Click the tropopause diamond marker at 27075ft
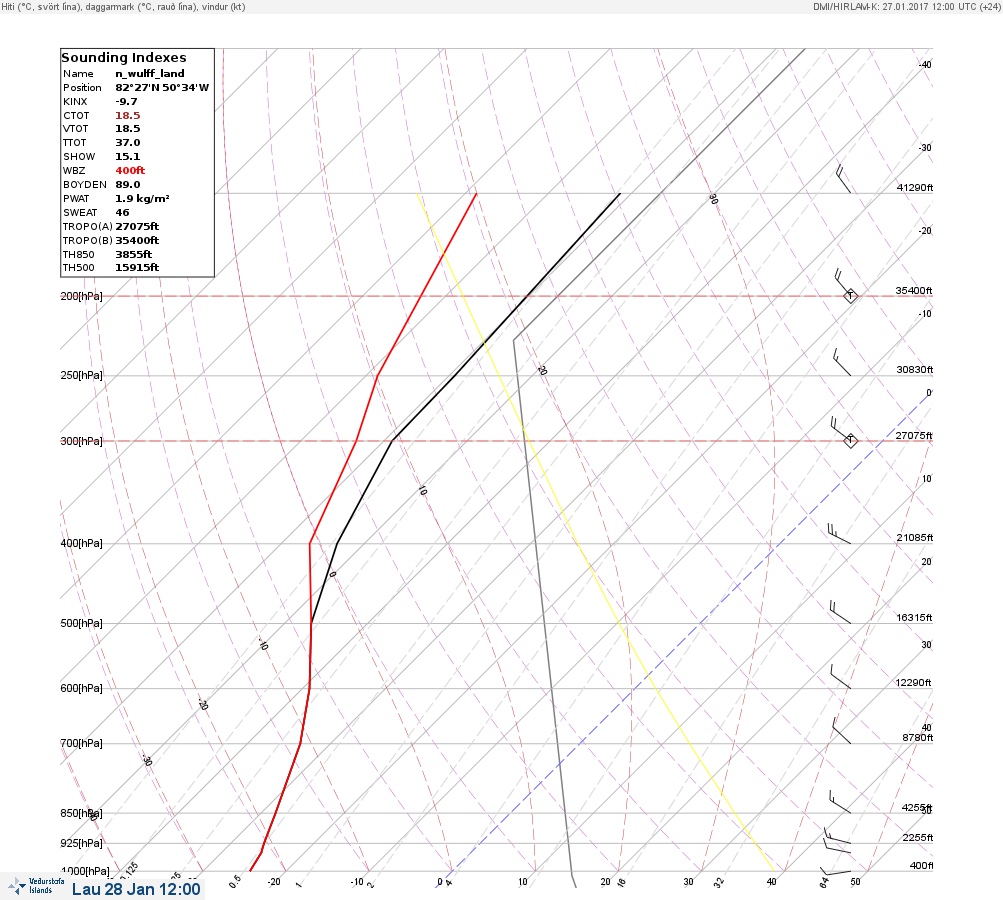Viewport: 1003px width, 900px height. click(850, 440)
